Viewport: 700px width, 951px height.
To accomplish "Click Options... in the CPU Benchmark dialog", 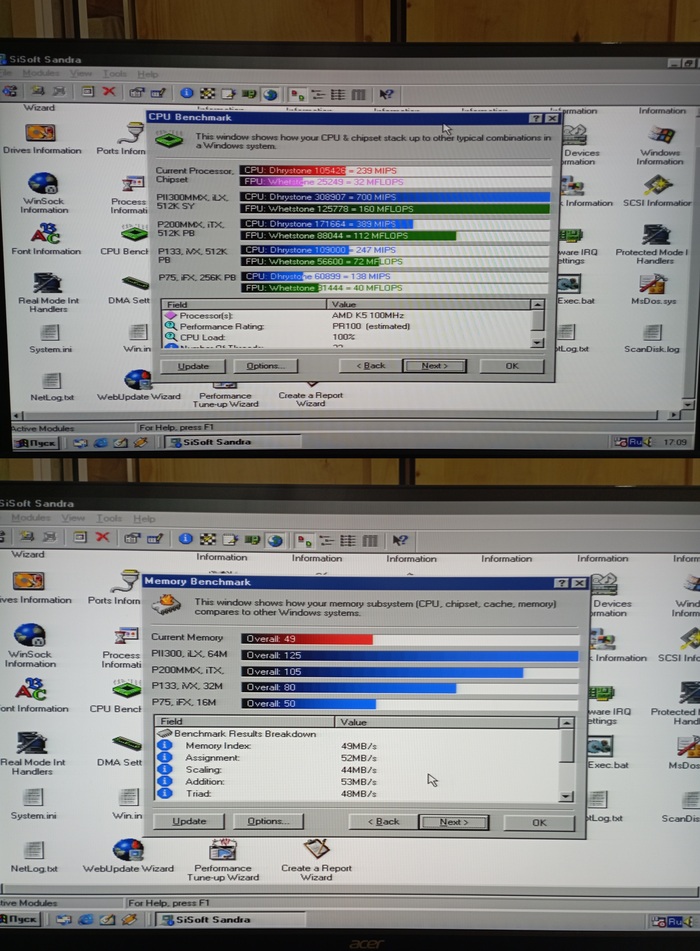I will 265,366.
